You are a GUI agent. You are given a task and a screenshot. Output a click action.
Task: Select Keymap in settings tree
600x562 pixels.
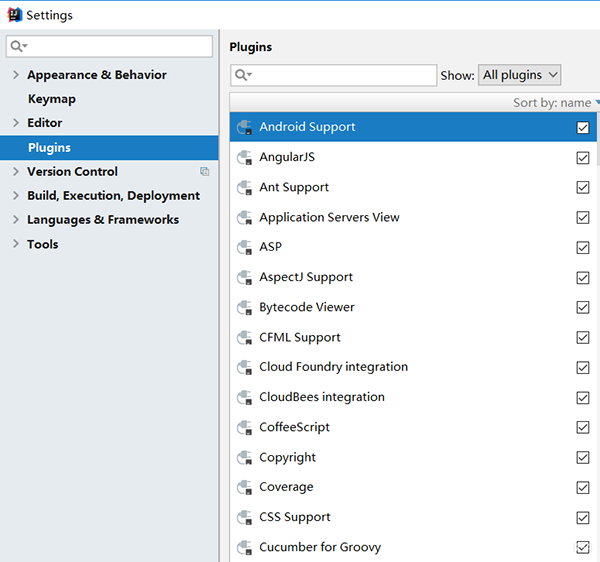[52, 99]
